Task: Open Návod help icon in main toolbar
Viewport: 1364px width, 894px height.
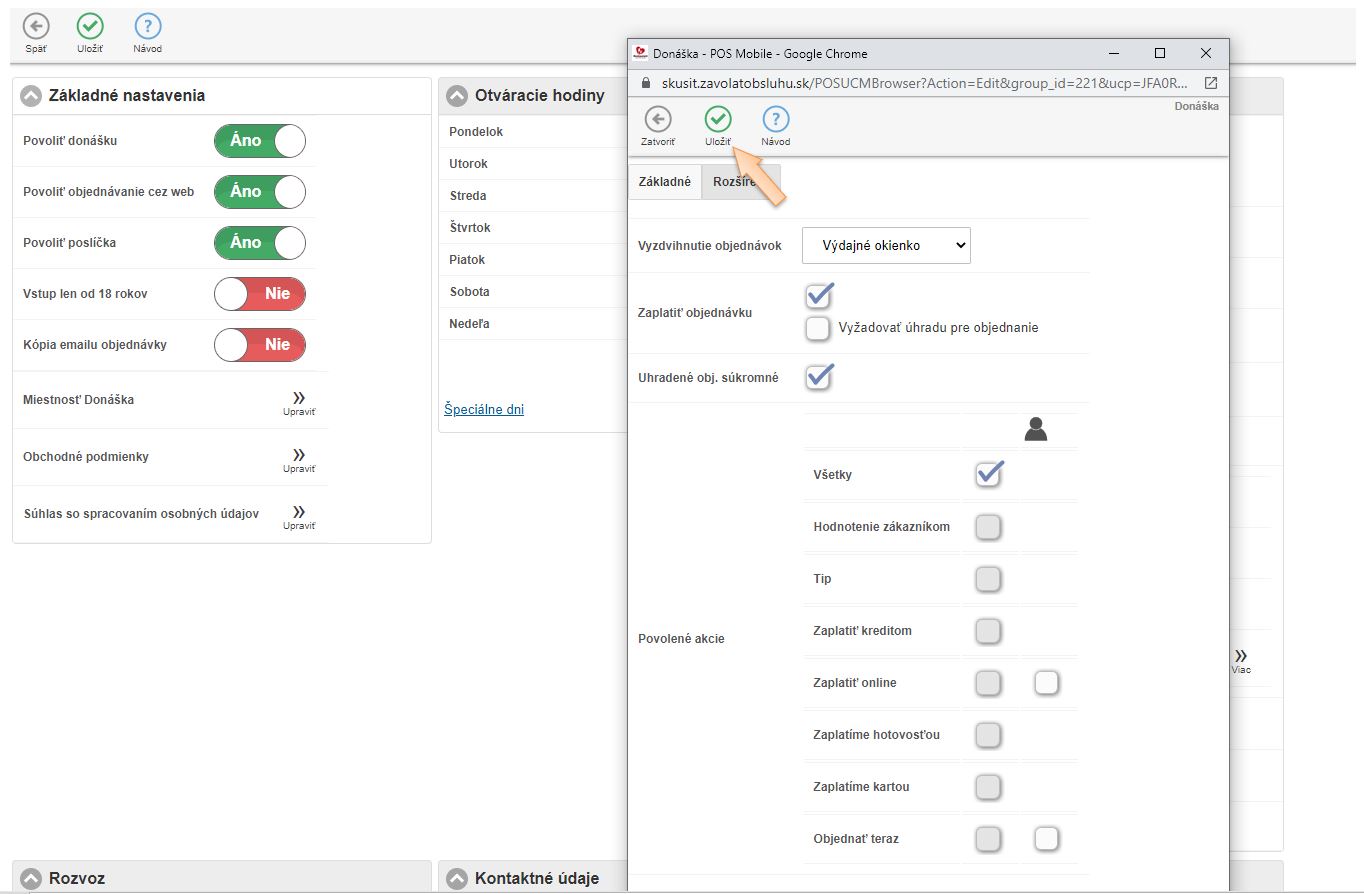Action: coord(147,27)
